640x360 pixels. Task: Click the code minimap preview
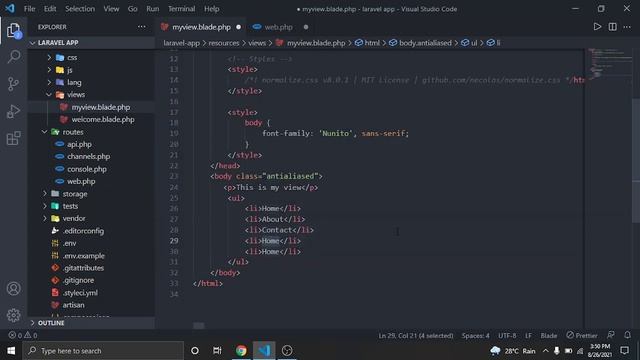610,64
